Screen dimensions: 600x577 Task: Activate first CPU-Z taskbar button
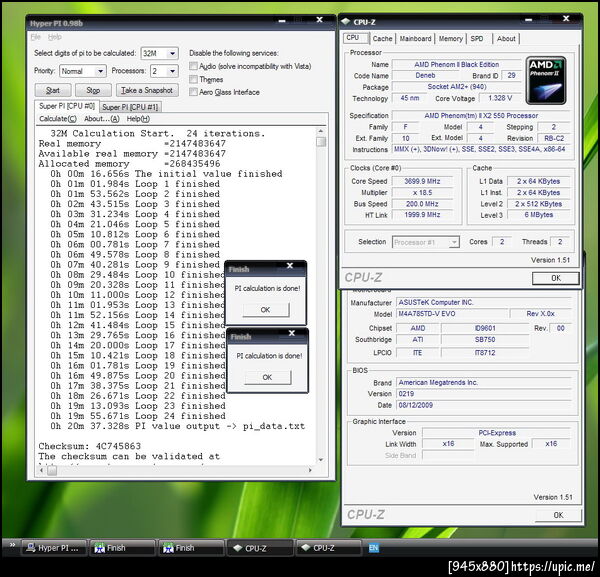(x=260, y=548)
